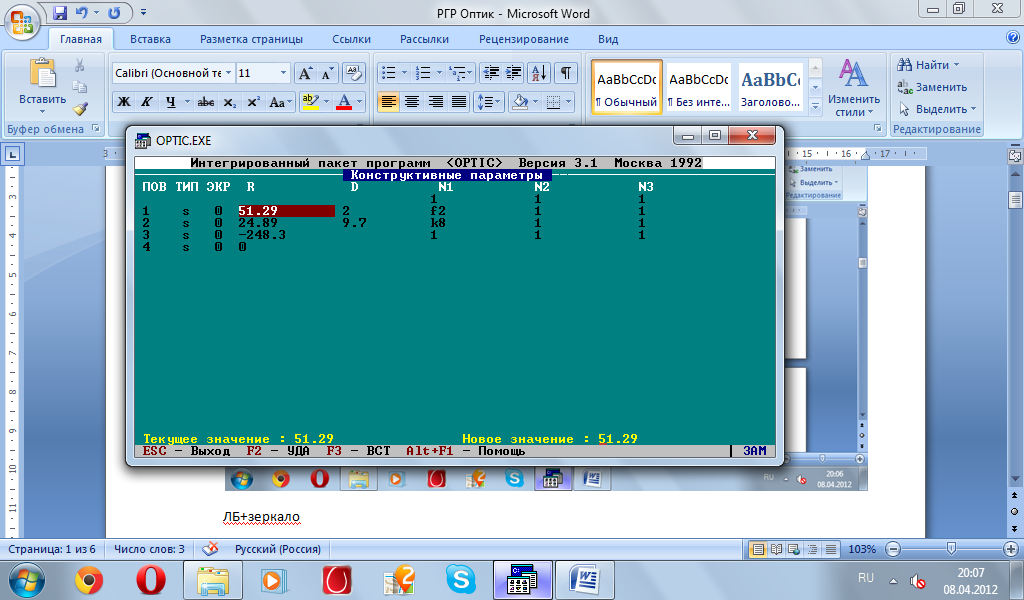Viewport: 1024px width, 600px height.
Task: Click the muted volume tray icon
Action: click(x=918, y=580)
